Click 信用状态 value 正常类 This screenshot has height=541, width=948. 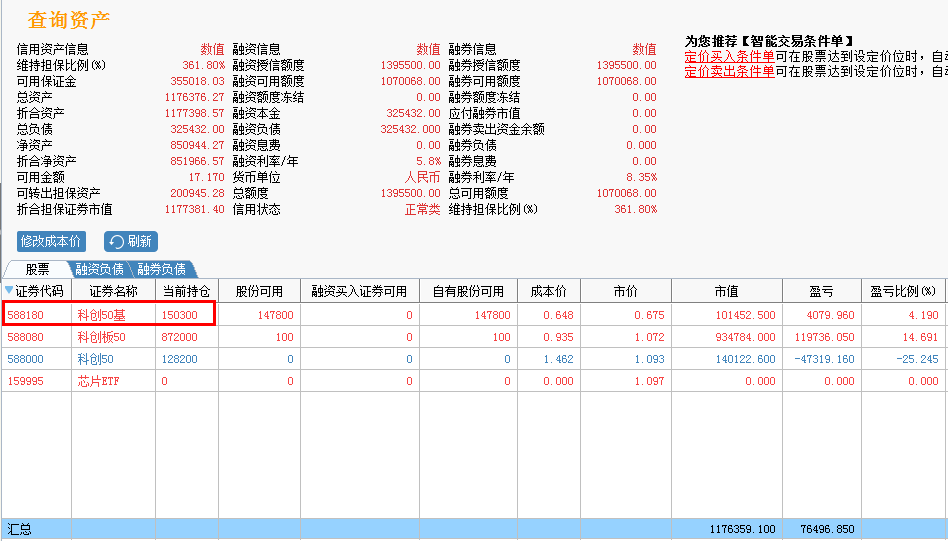(x=422, y=210)
